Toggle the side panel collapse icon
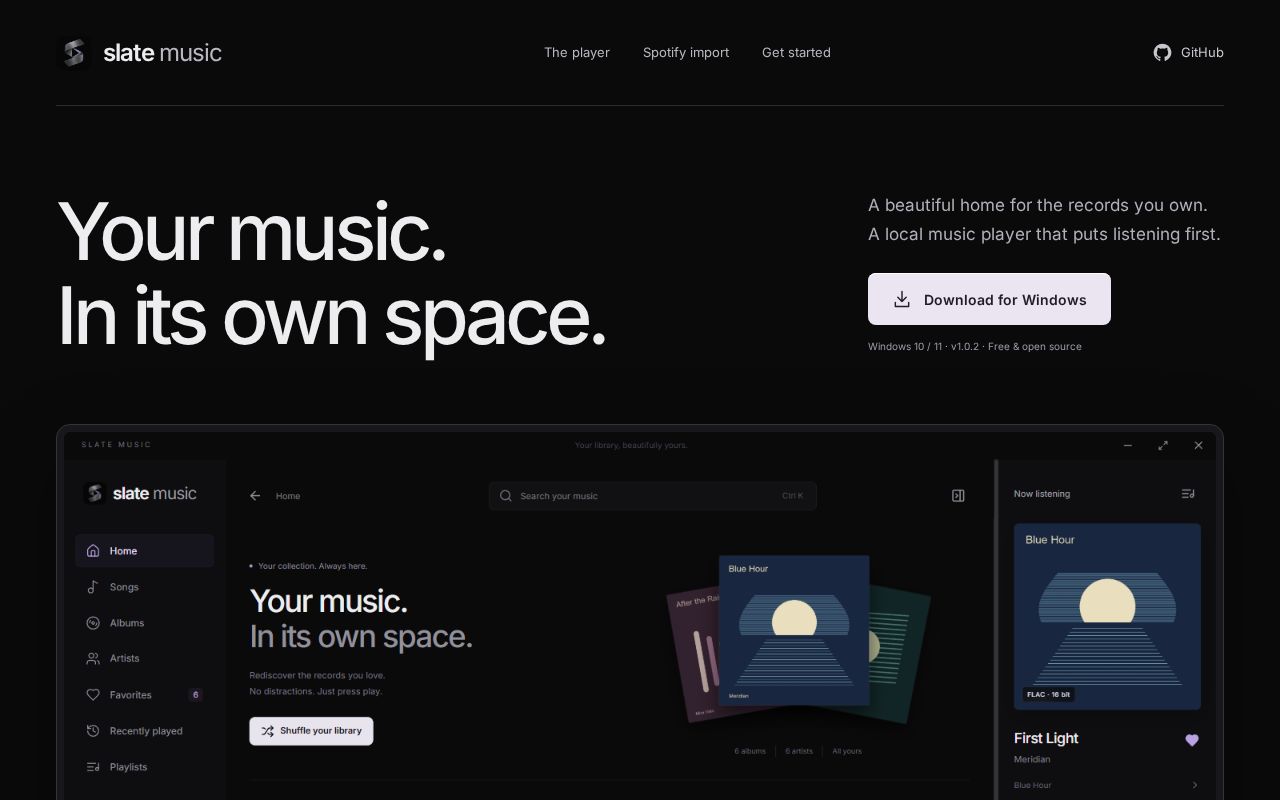 (x=958, y=495)
